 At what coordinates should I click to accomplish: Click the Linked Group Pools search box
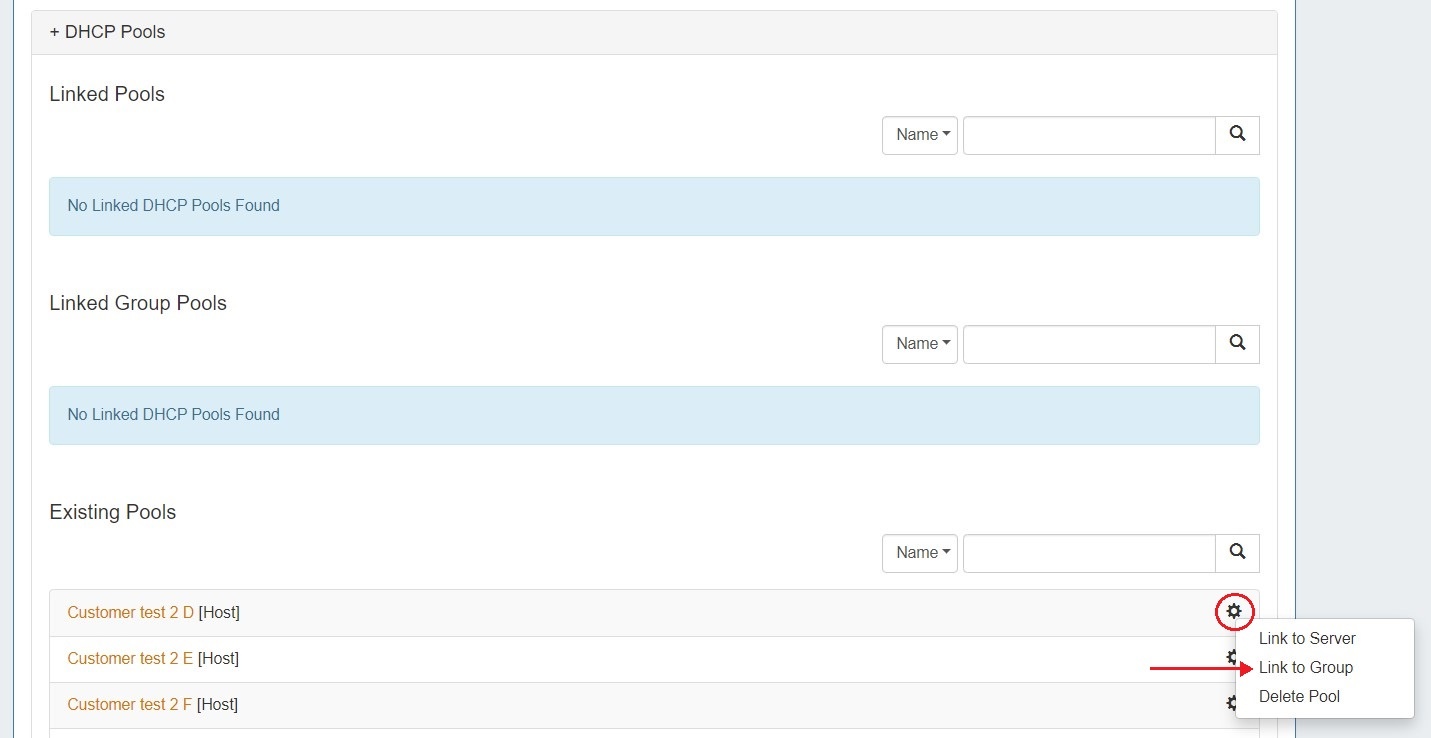tap(1088, 344)
